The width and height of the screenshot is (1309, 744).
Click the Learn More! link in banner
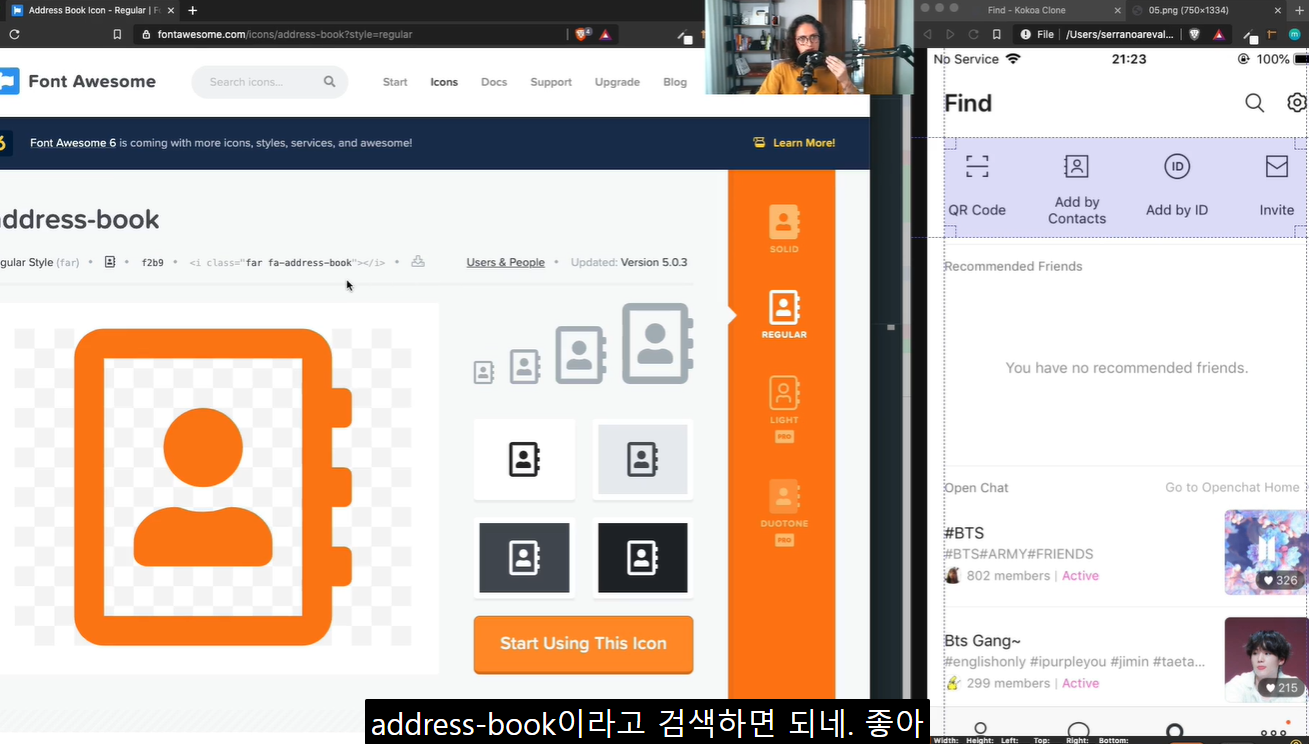(794, 143)
